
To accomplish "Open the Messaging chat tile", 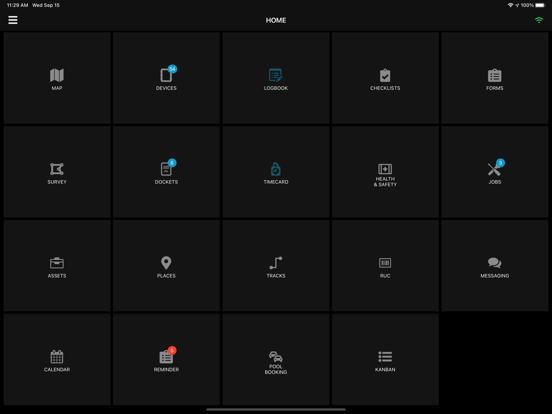I will click(495, 266).
